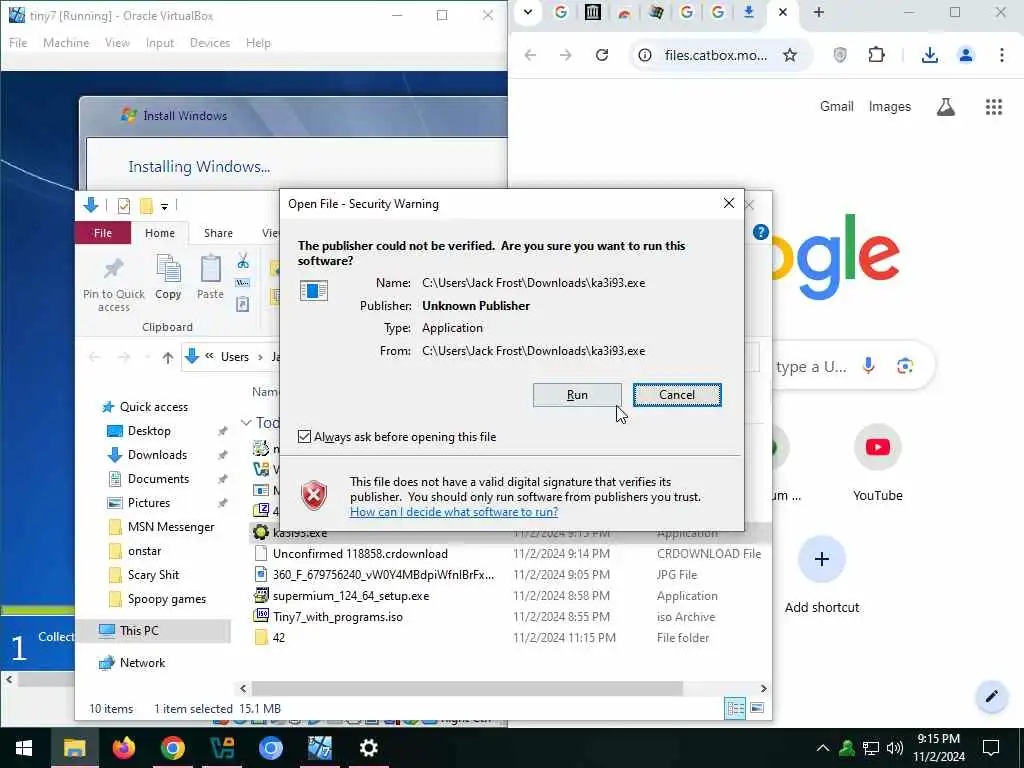This screenshot has width=1024, height=768.
Task: Open VirtualBox Help menu
Action: click(258, 42)
